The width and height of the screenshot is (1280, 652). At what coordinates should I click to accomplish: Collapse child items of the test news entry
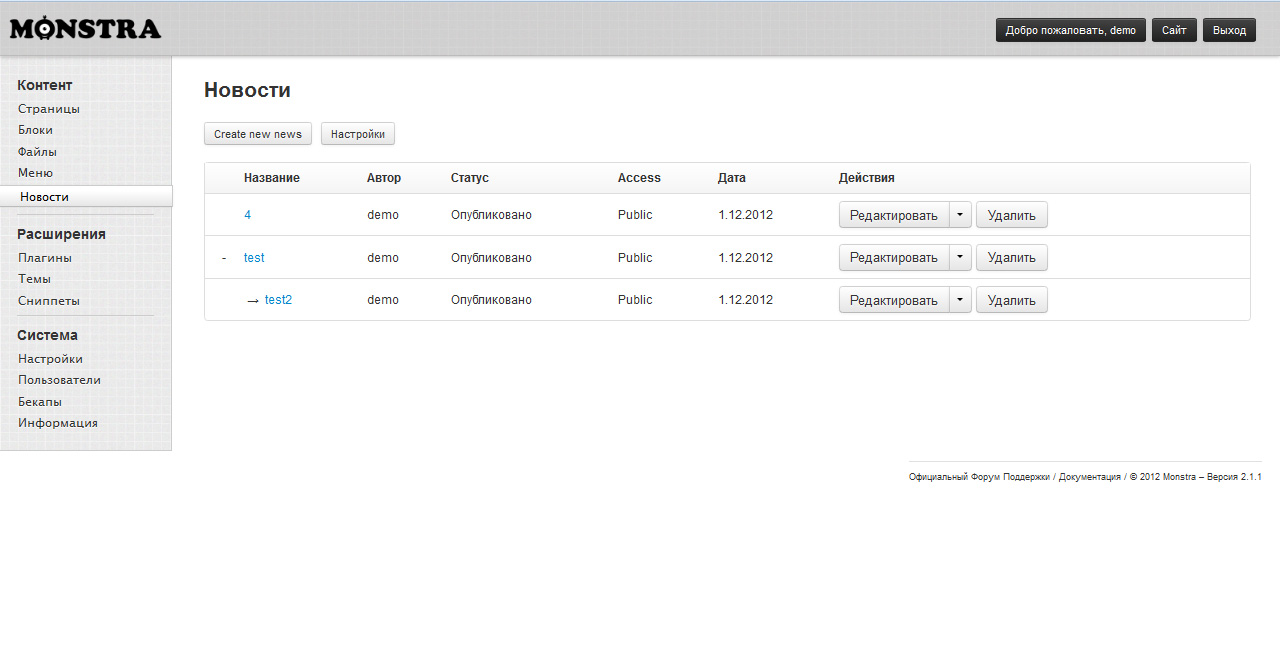pos(224,257)
